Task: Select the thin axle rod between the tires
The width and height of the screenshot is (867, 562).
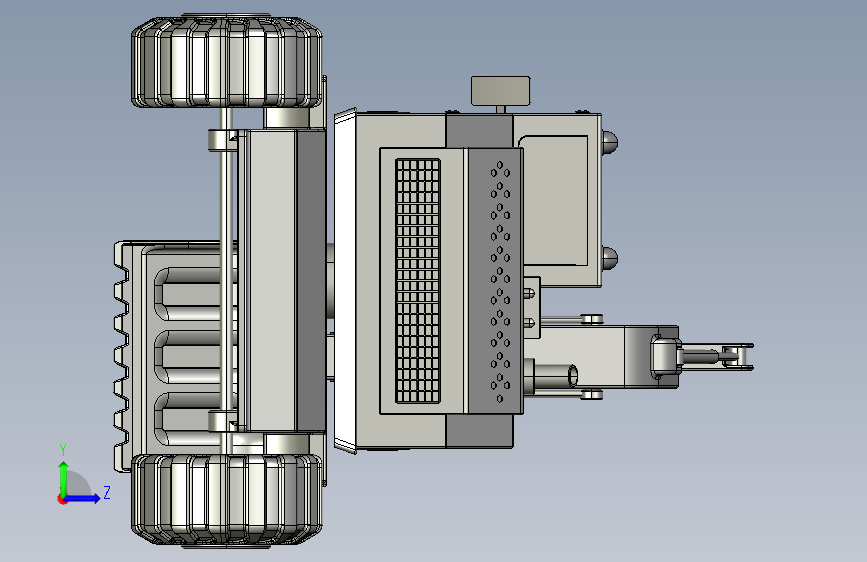Action: 227,280
